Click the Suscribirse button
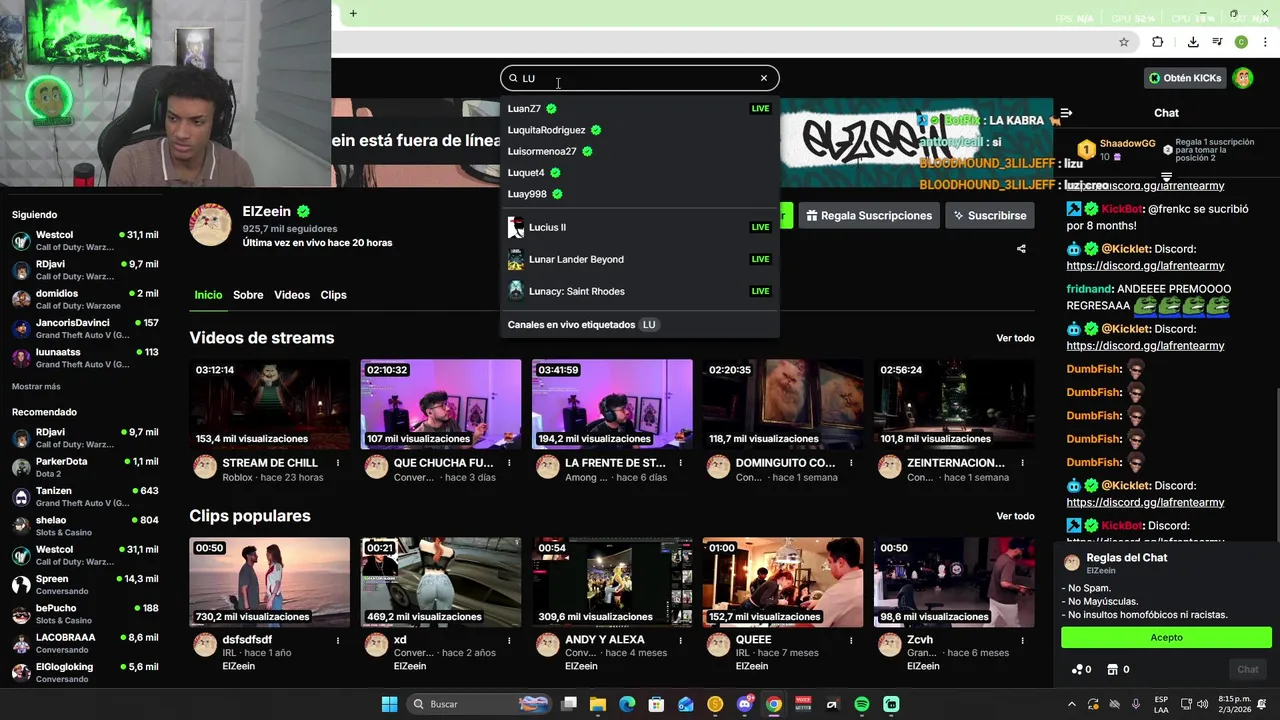The image size is (1280, 720). coord(990,215)
